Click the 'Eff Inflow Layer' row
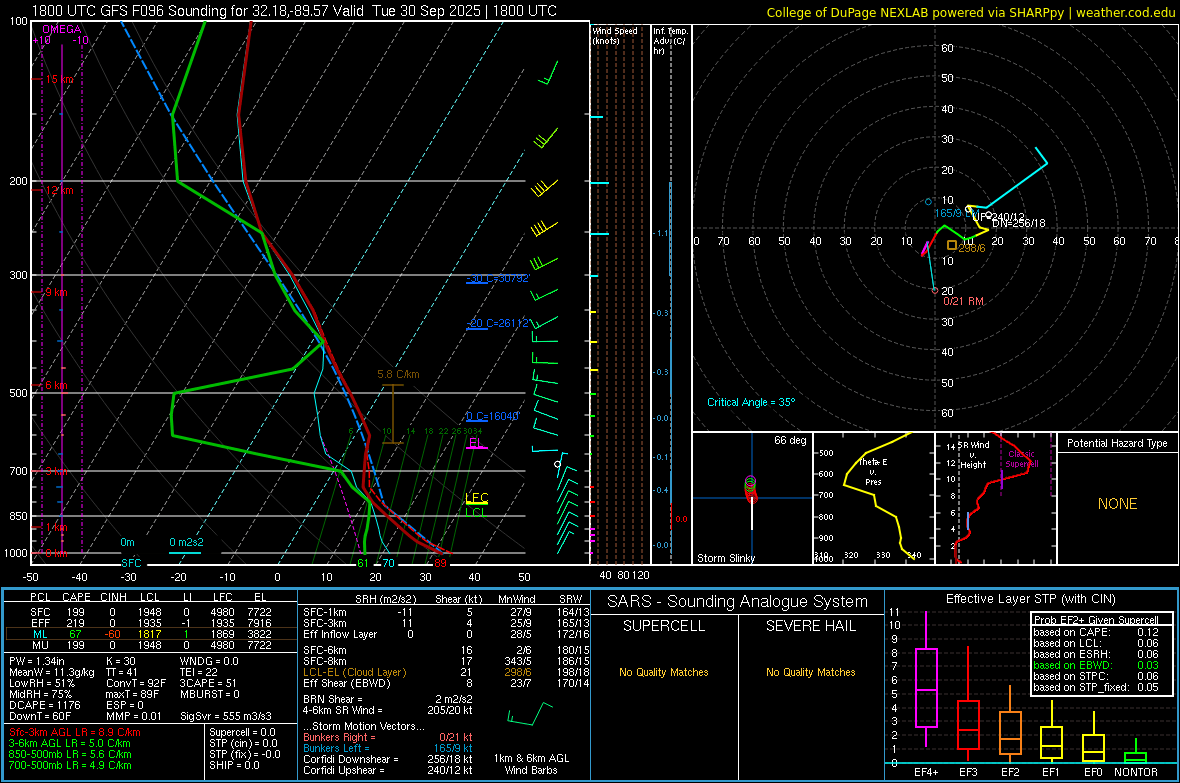This screenshot has height=783, width=1180. pos(446,634)
